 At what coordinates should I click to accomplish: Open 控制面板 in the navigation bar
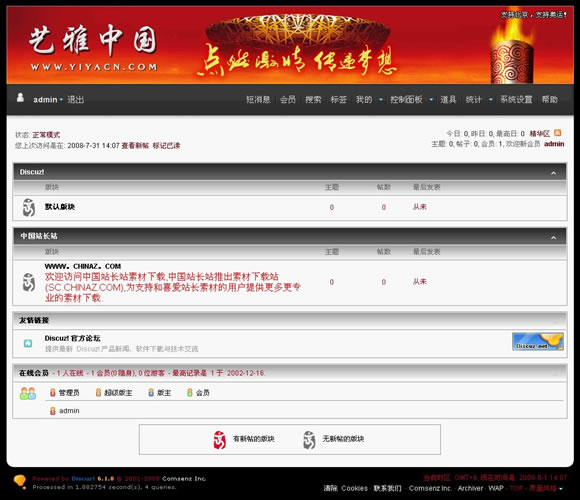pos(406,99)
